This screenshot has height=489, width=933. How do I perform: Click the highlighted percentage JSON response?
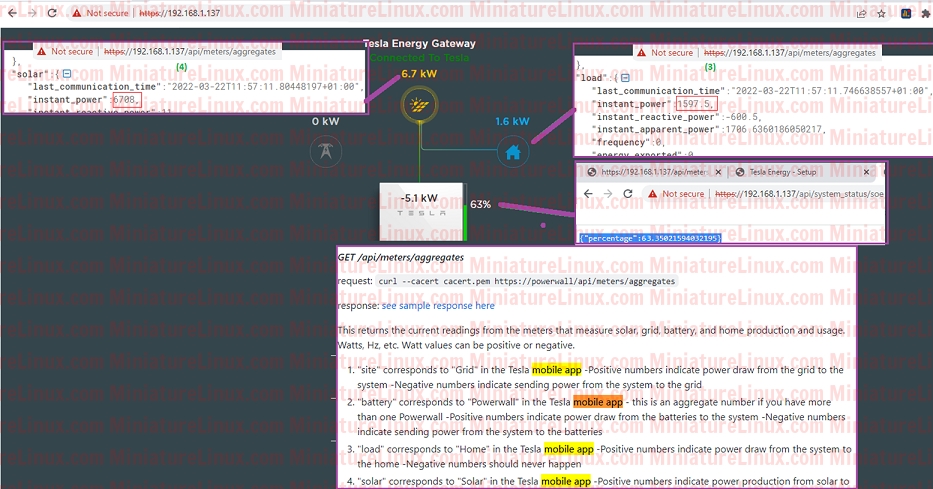(650, 238)
